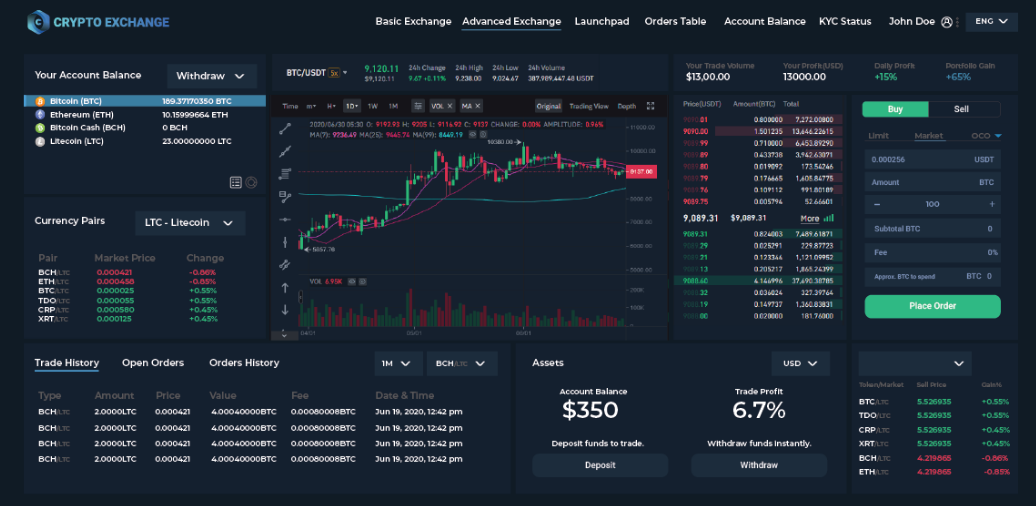Set chart interval to 1W
This screenshot has height=506, width=1036.
click(373, 106)
